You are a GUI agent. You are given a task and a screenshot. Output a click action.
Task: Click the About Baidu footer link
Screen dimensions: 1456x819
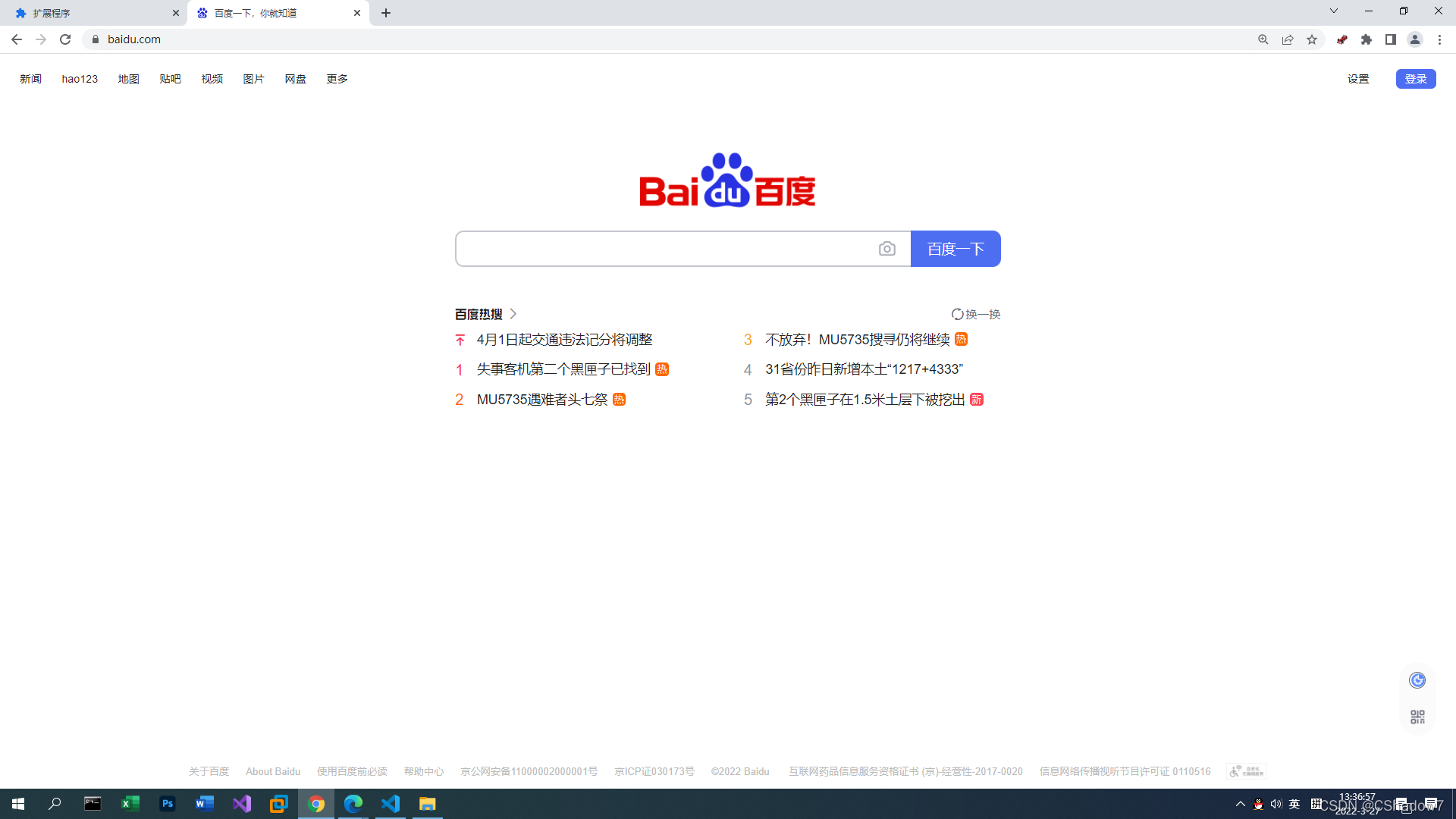(x=273, y=771)
